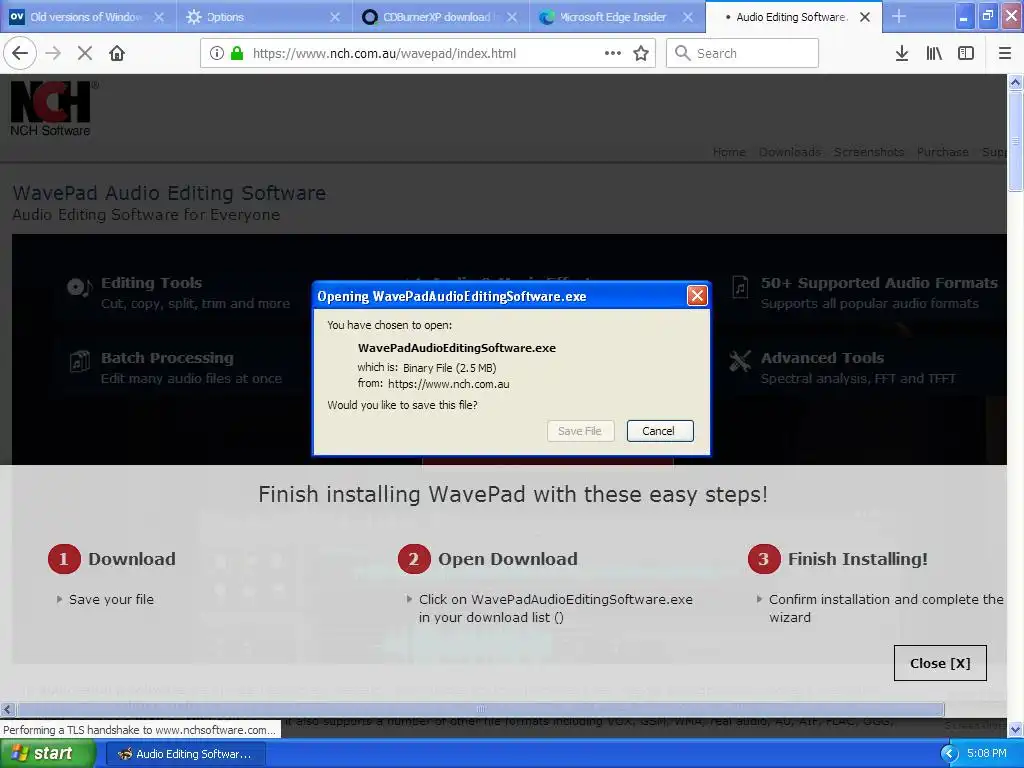Click Save File in the download dialog

pos(580,431)
